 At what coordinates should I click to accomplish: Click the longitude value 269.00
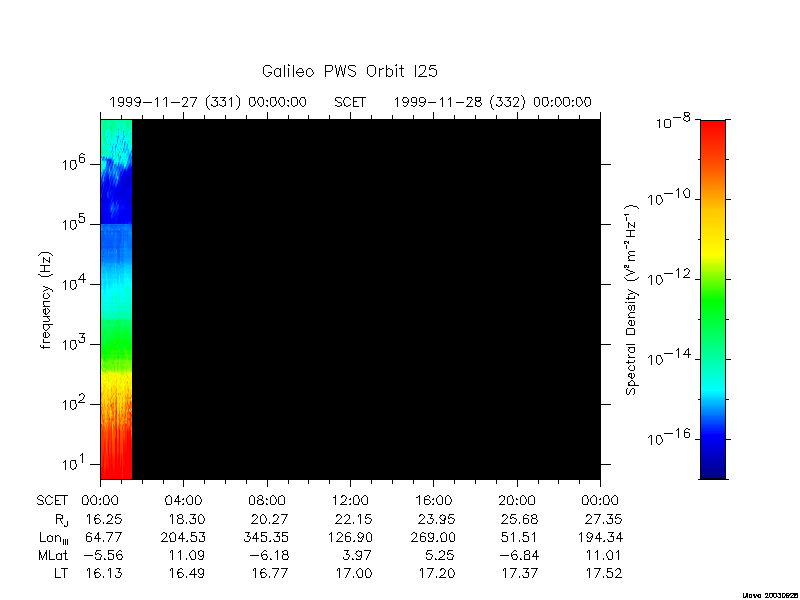tap(433, 537)
